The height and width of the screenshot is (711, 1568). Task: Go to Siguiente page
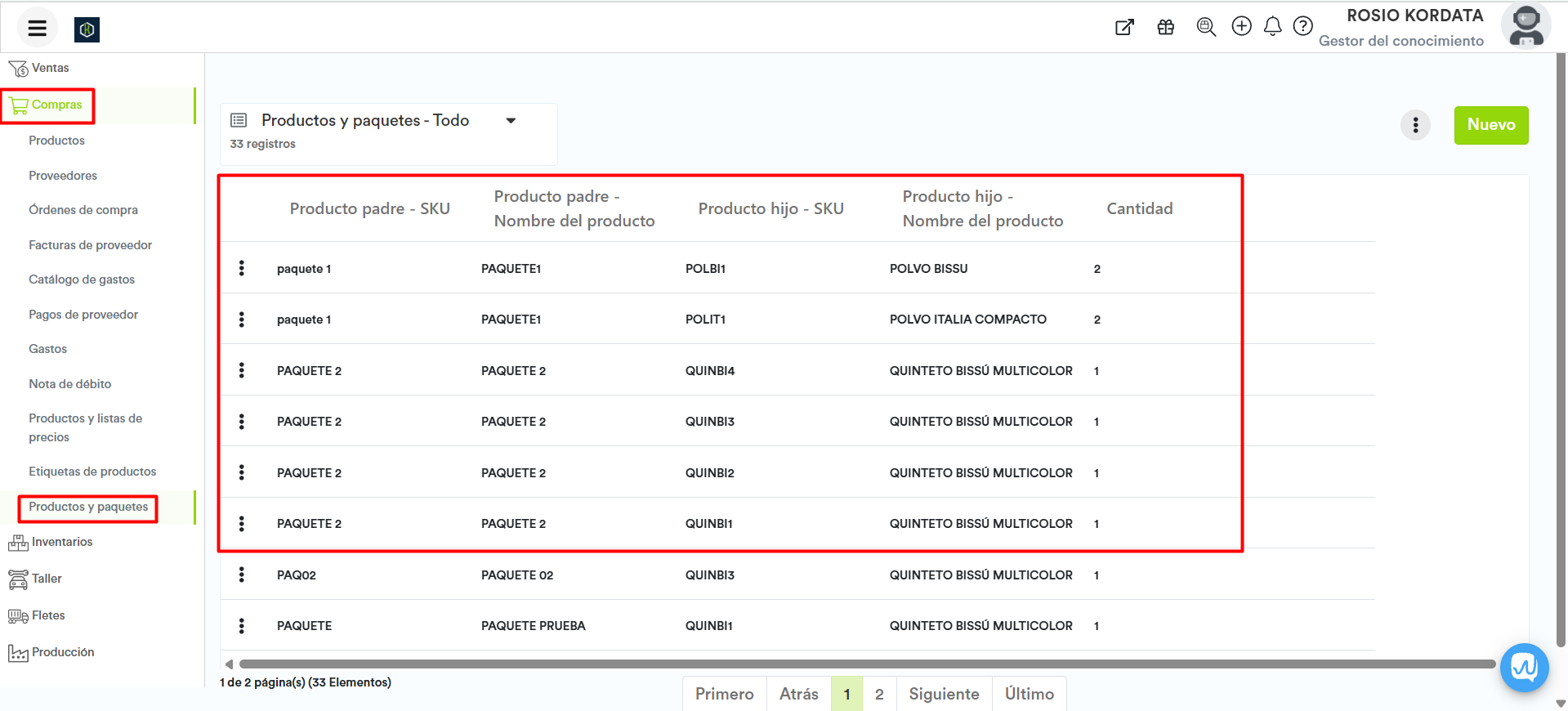tap(944, 694)
